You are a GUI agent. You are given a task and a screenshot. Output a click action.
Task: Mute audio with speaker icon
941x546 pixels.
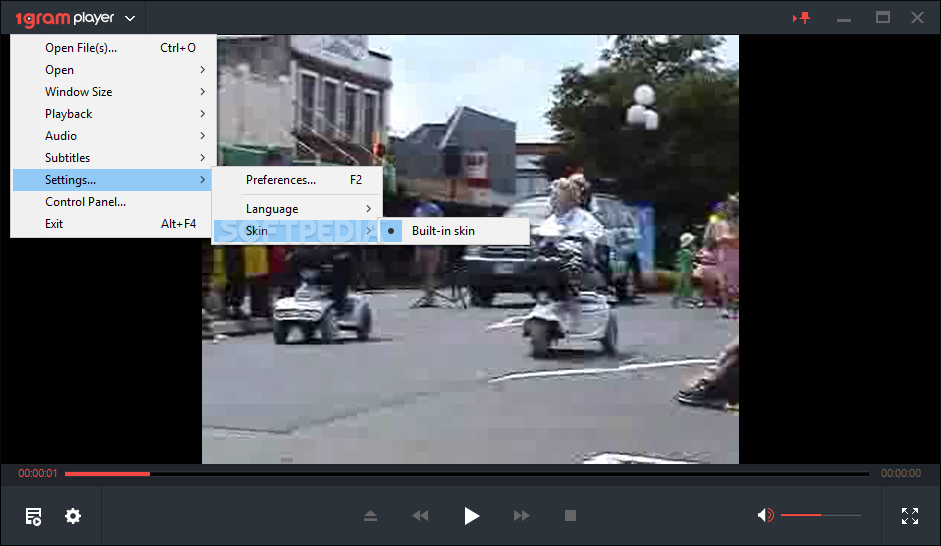pyautogui.click(x=765, y=515)
